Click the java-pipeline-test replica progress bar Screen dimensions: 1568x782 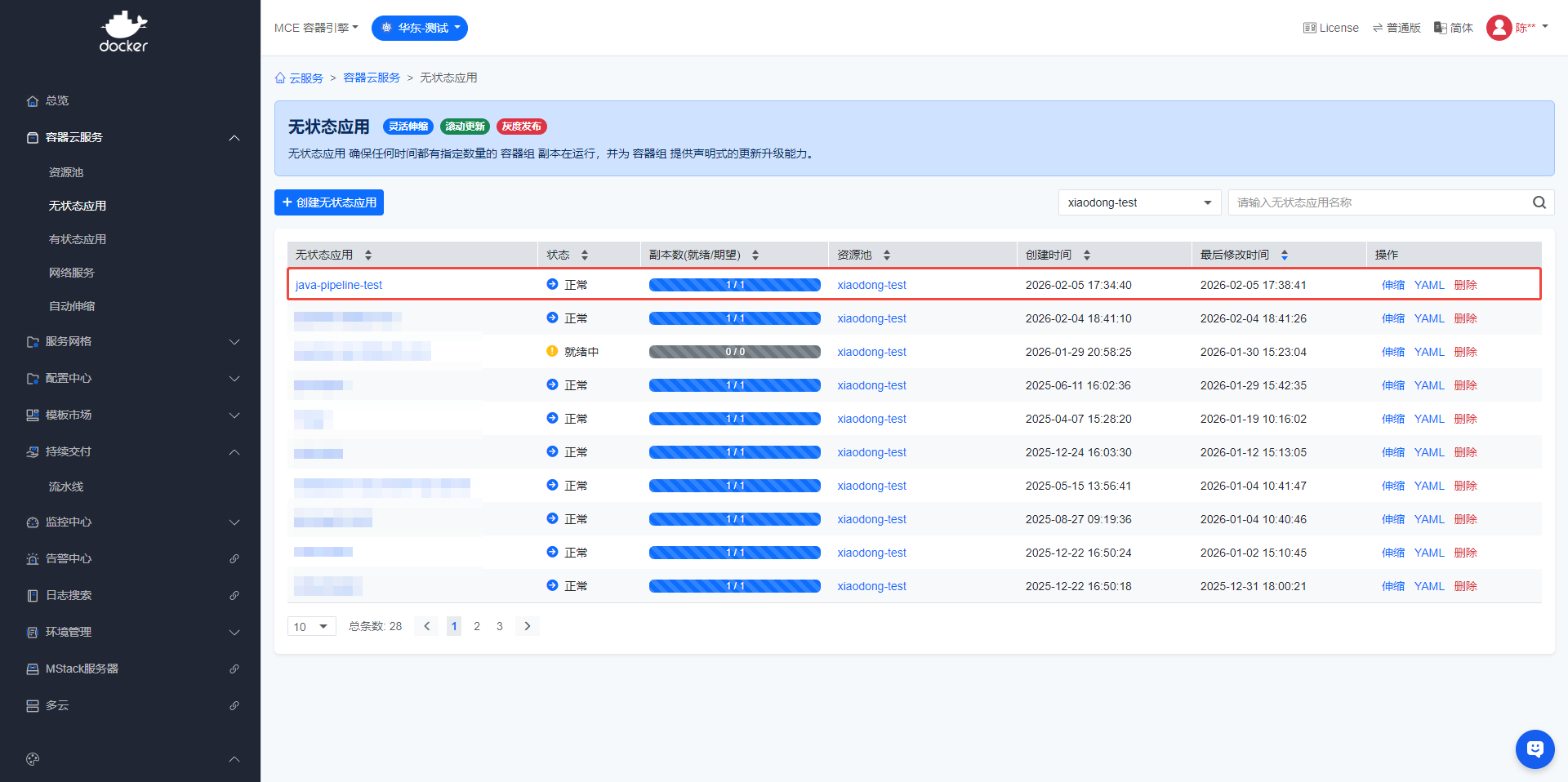734,285
